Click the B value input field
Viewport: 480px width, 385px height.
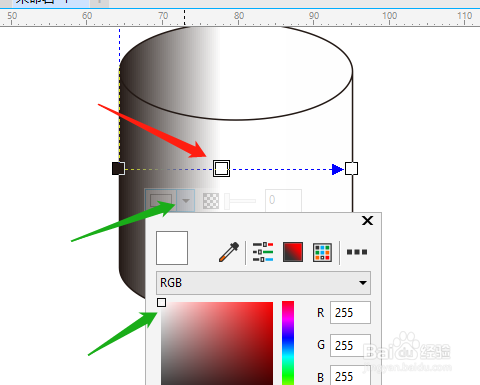[350, 376]
